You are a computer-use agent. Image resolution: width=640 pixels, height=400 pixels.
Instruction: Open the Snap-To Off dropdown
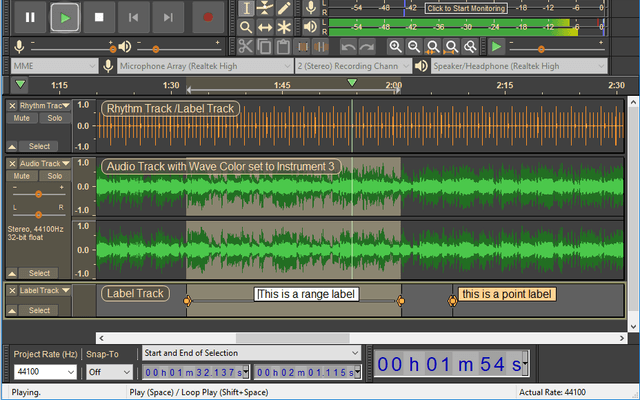pyautogui.click(x=109, y=372)
